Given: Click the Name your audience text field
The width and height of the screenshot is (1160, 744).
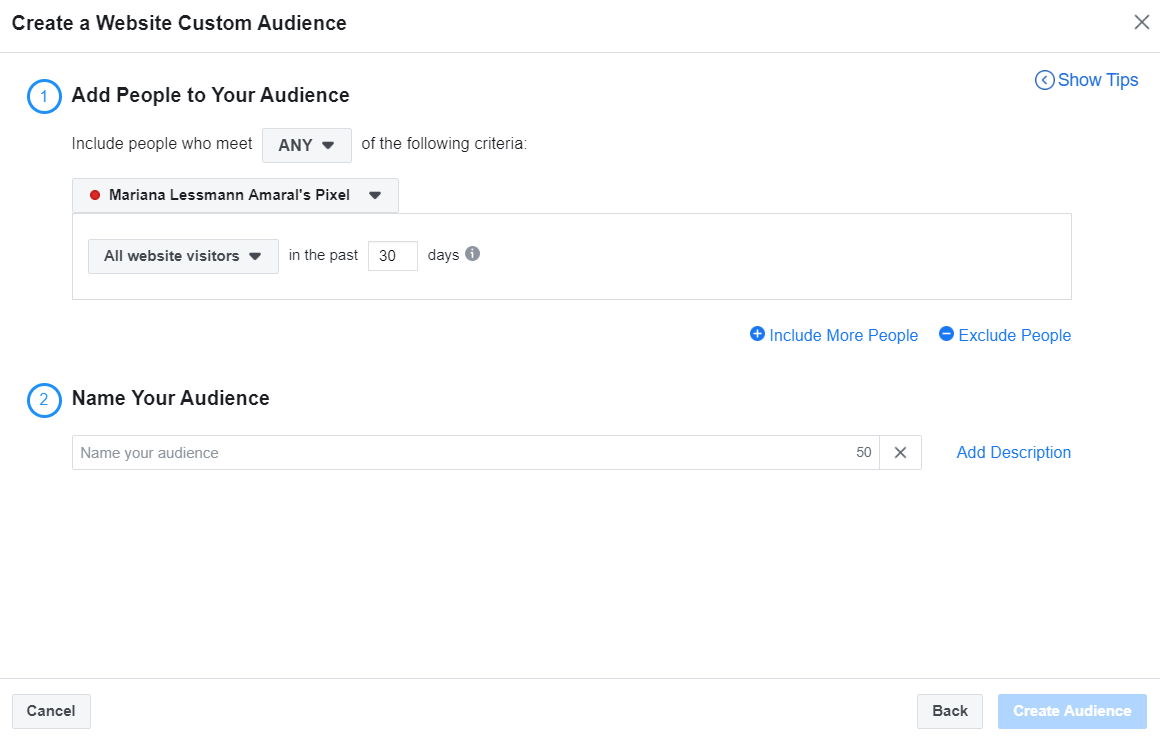Looking at the screenshot, I should point(400,452).
